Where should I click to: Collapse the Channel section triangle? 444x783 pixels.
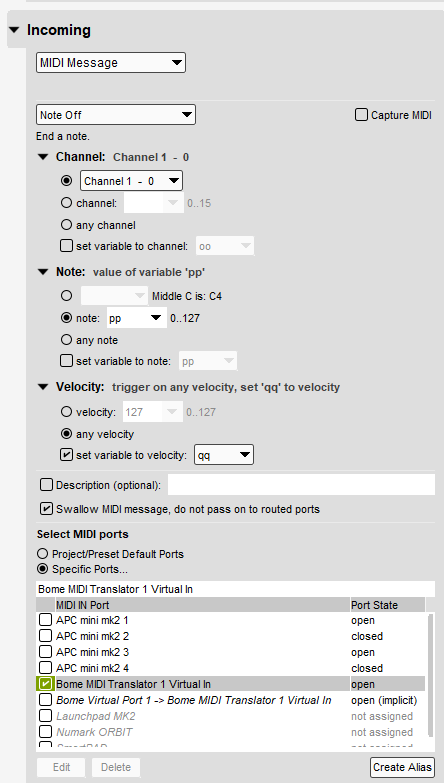(x=43, y=157)
